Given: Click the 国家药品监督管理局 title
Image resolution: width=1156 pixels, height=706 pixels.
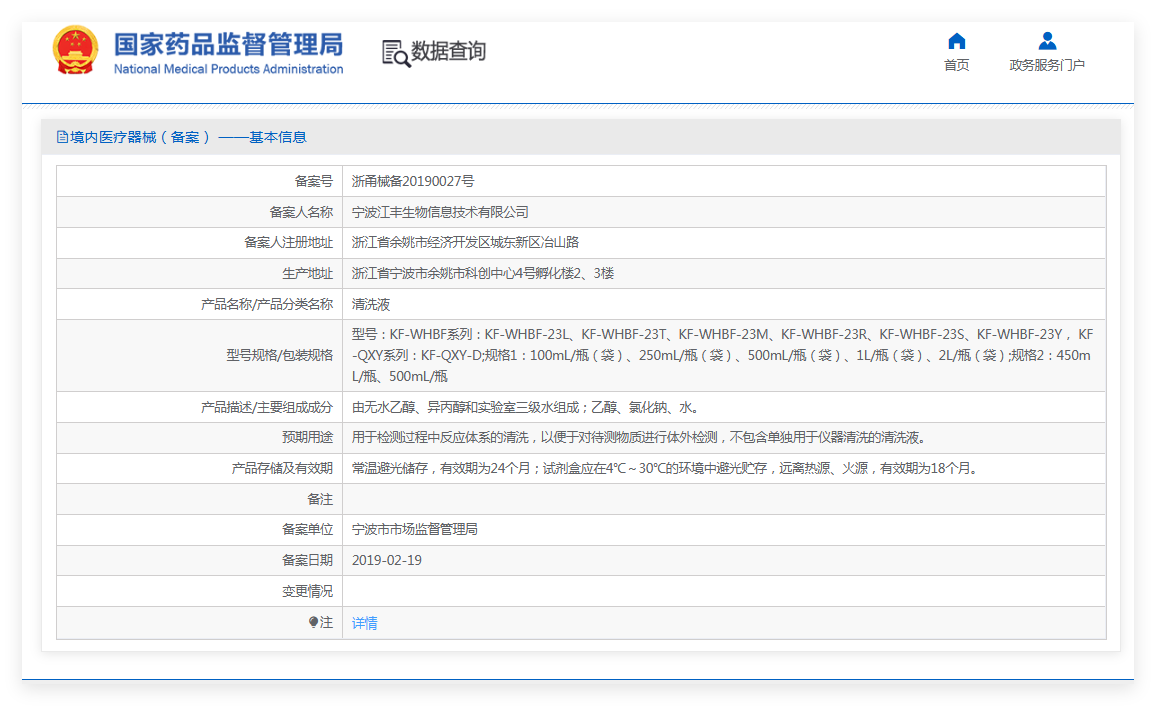Looking at the screenshot, I should (x=229, y=44).
